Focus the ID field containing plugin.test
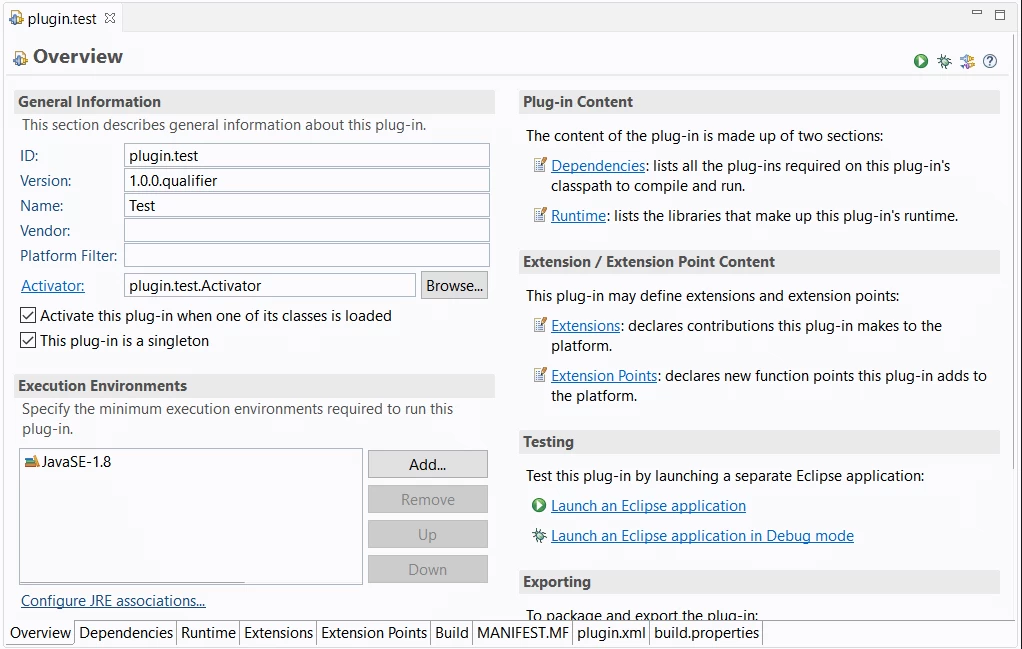Screen dimensions: 1022x649 (307, 156)
